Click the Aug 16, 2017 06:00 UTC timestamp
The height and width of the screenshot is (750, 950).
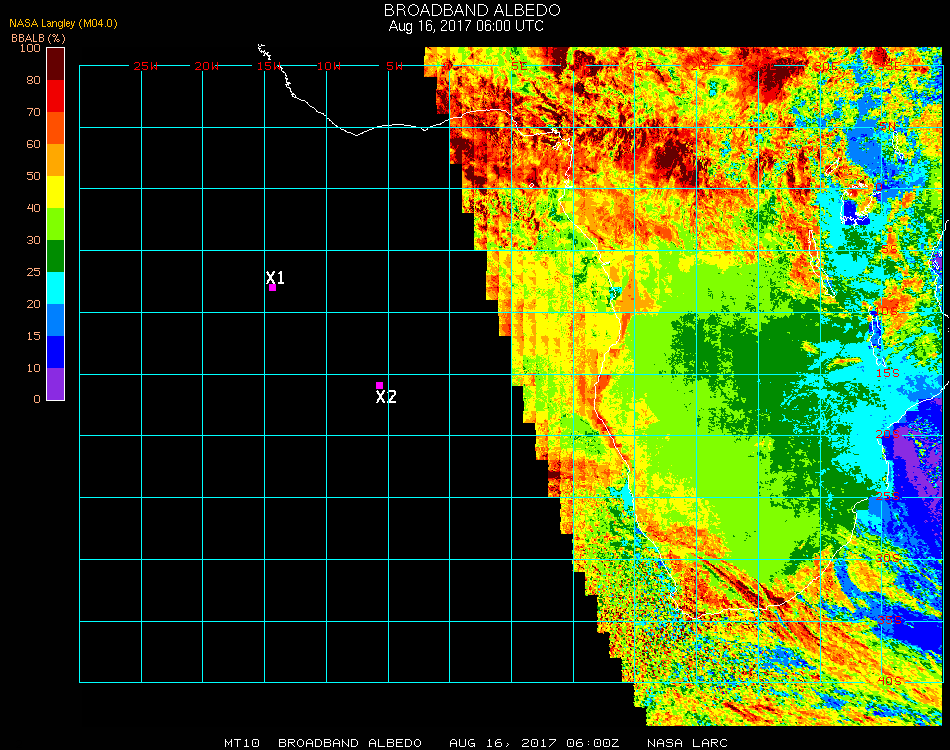pos(466,26)
